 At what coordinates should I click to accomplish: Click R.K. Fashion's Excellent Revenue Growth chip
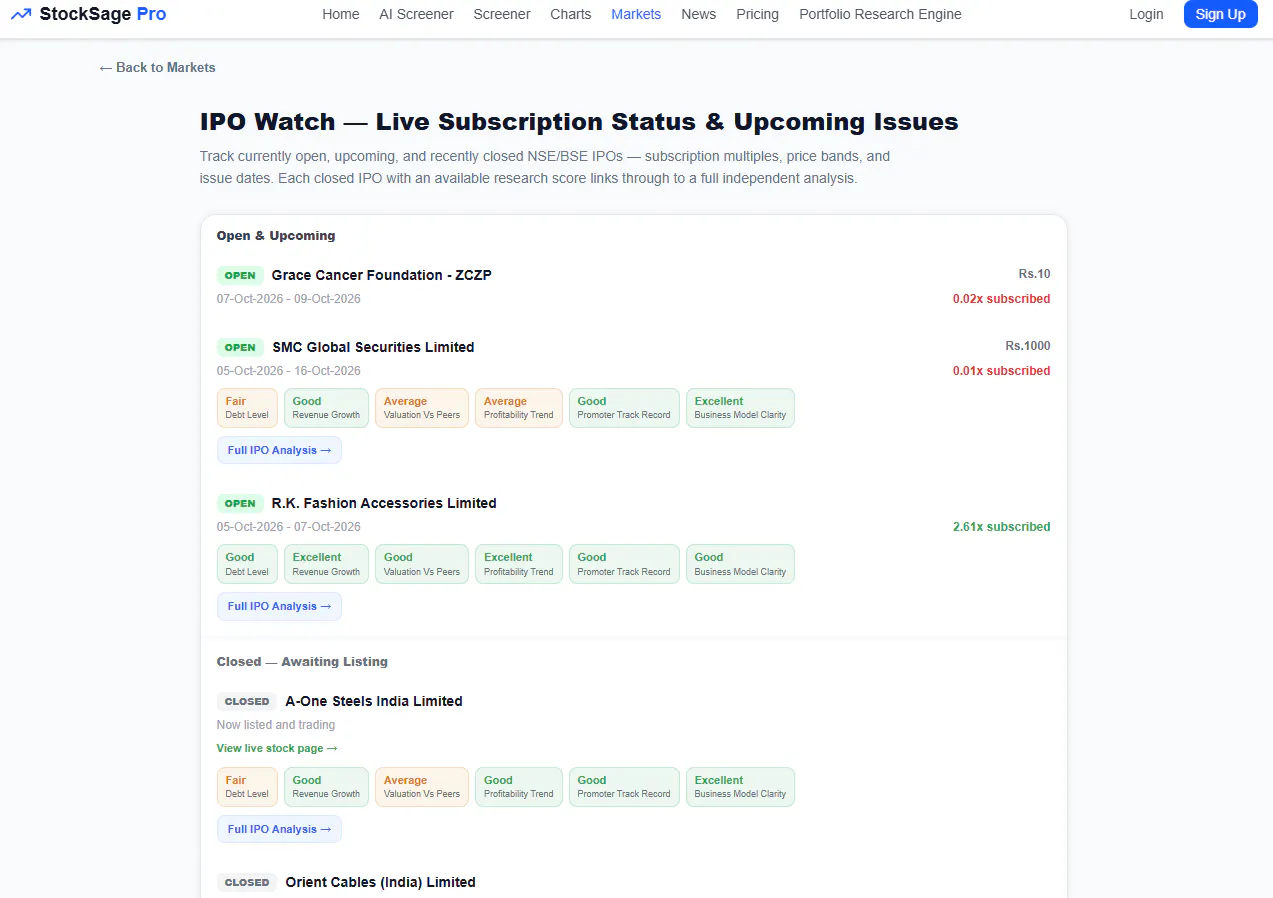click(x=326, y=564)
